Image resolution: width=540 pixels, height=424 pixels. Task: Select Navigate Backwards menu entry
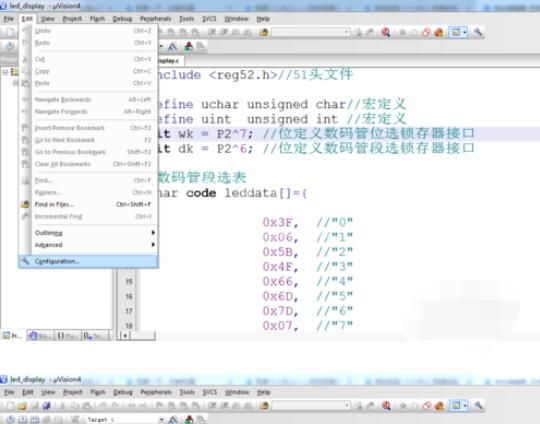pos(88,100)
